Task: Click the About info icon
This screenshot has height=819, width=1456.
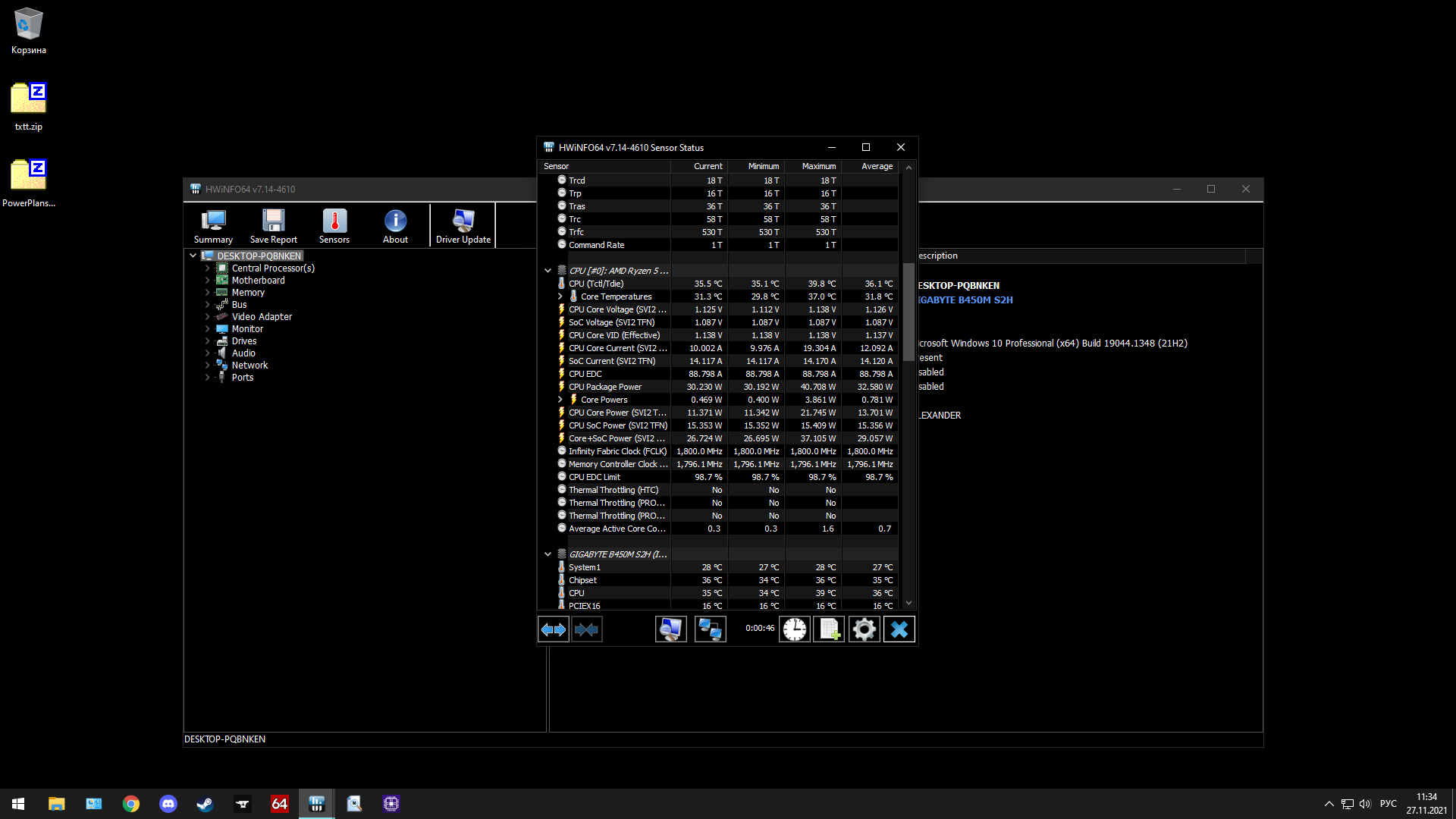Action: click(395, 226)
